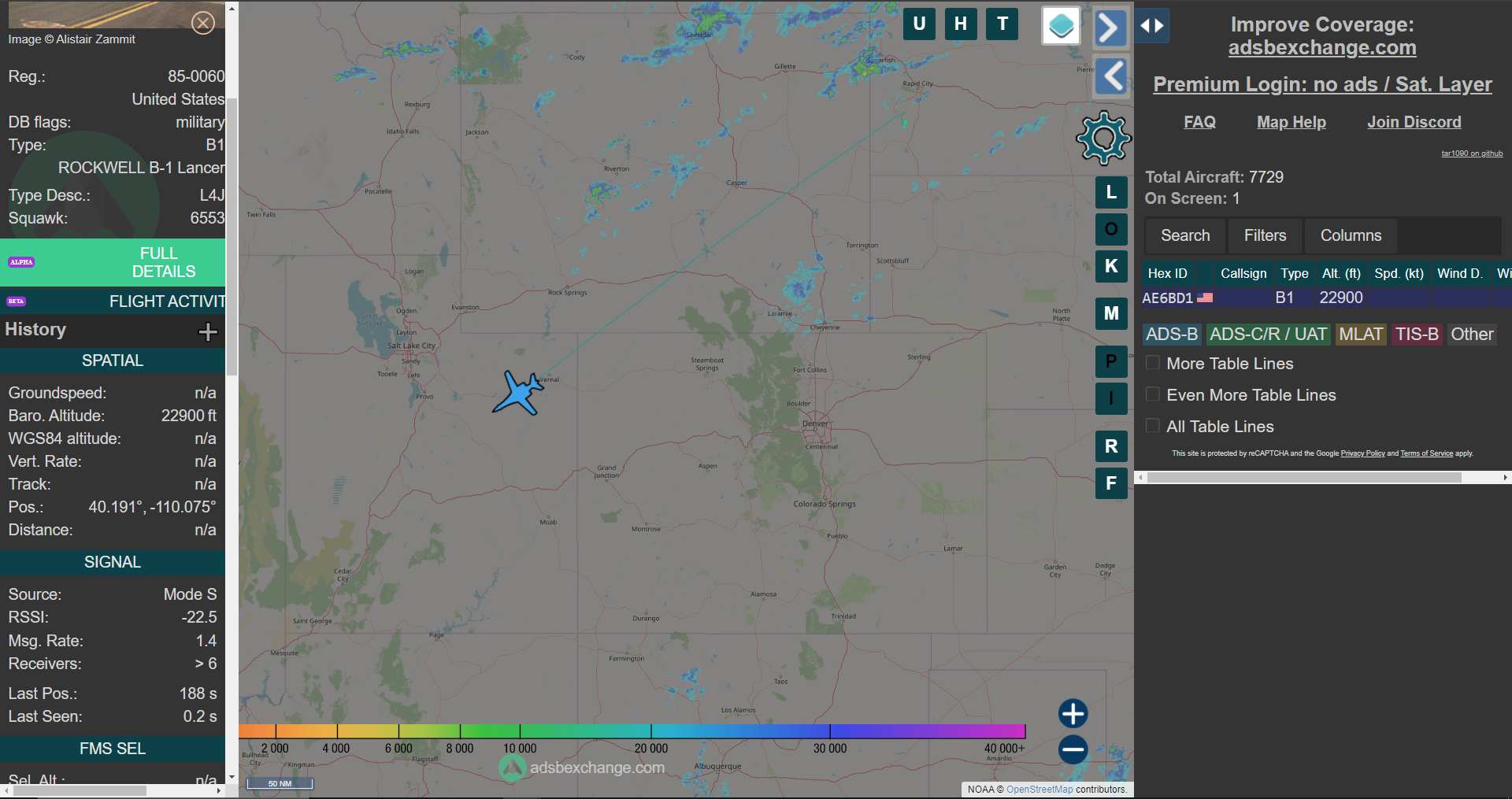
Task: Close the aircraft info panel
Action: point(203,23)
